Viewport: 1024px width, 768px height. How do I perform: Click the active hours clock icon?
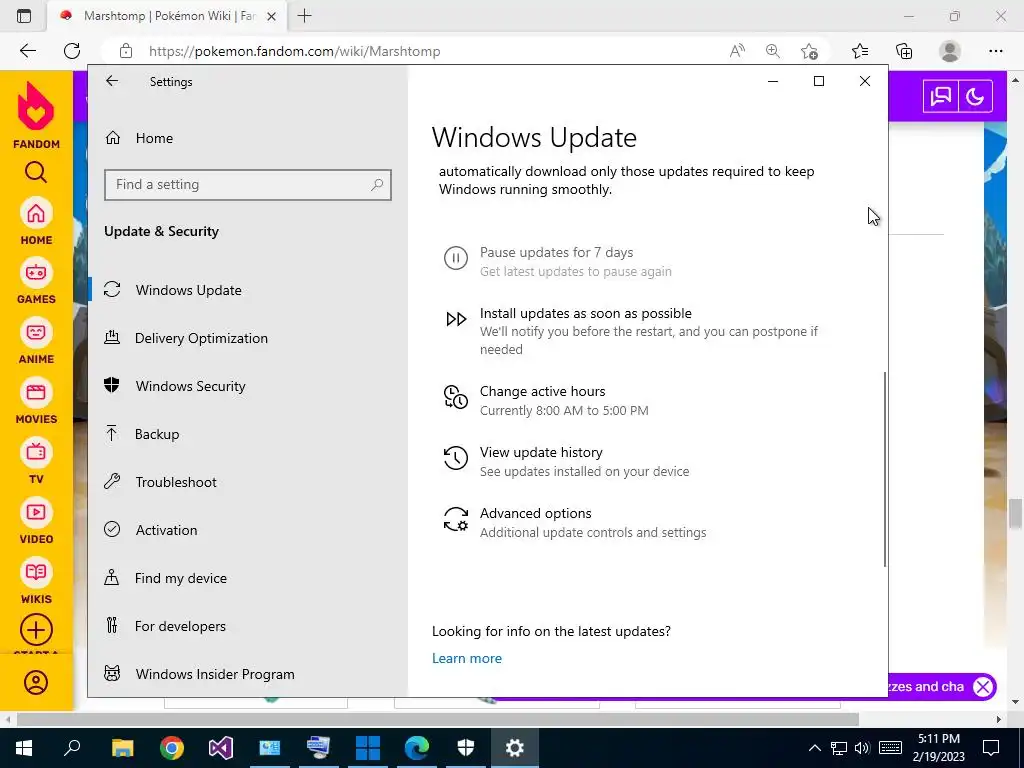tap(456, 396)
